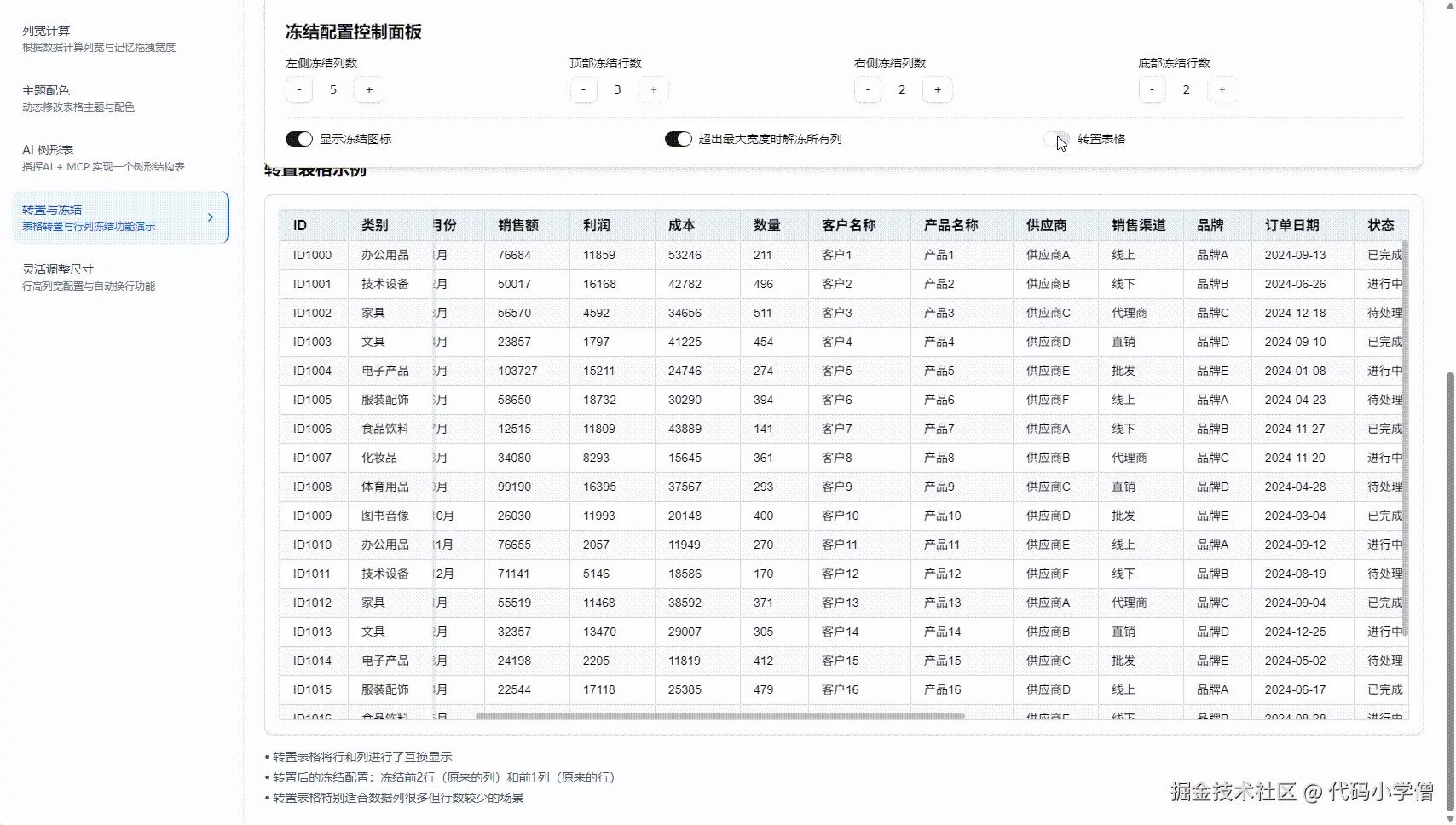Viewport: 1456px width, 825px height.
Task: Open AI 树形表 sidebar item
Action: pos(119,158)
